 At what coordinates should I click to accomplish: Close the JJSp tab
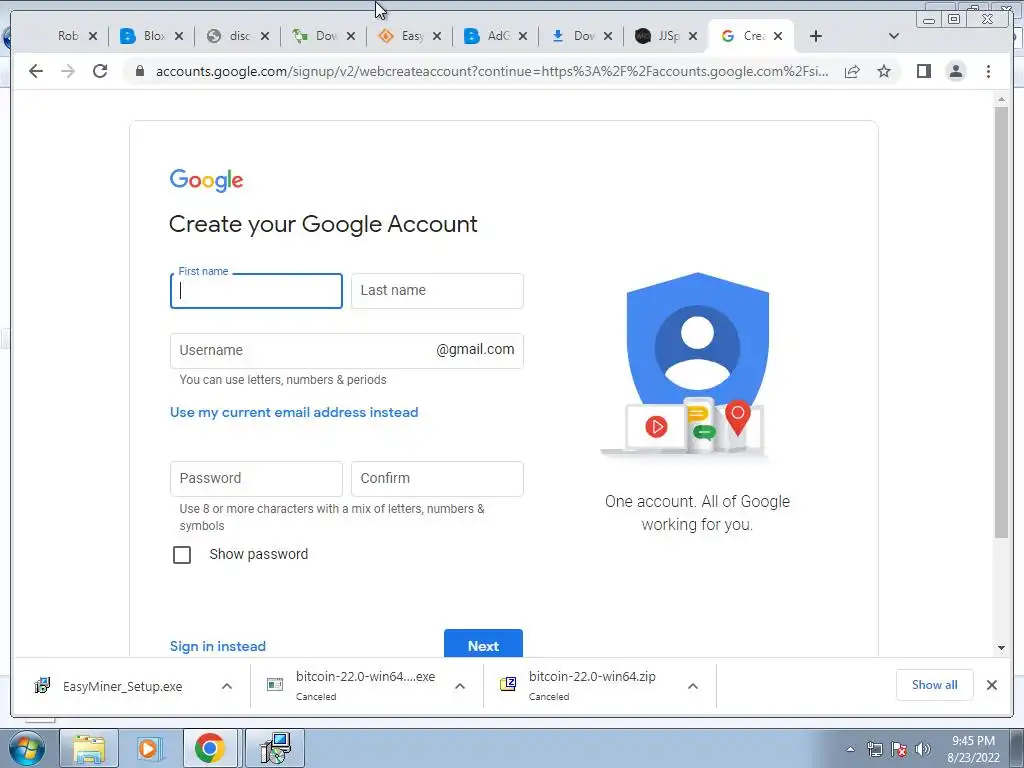coord(693,36)
